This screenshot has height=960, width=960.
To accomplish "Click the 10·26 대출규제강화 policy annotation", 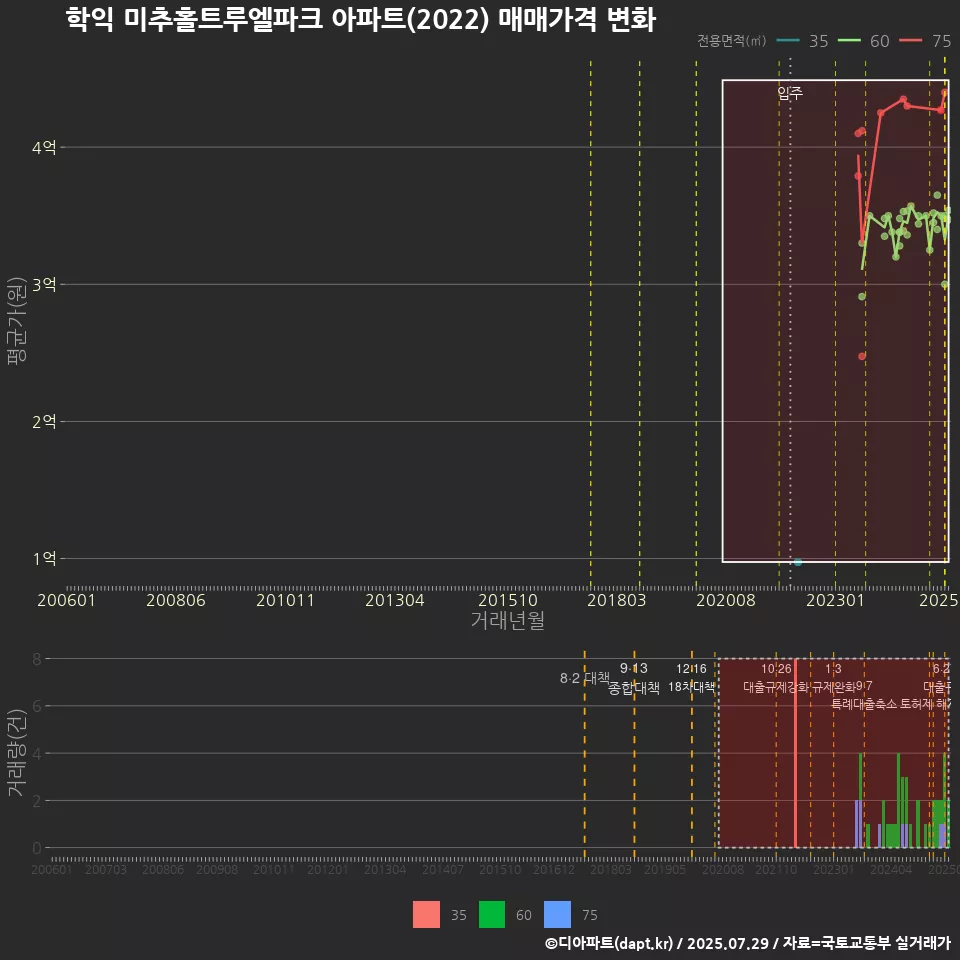I will tap(776, 678).
